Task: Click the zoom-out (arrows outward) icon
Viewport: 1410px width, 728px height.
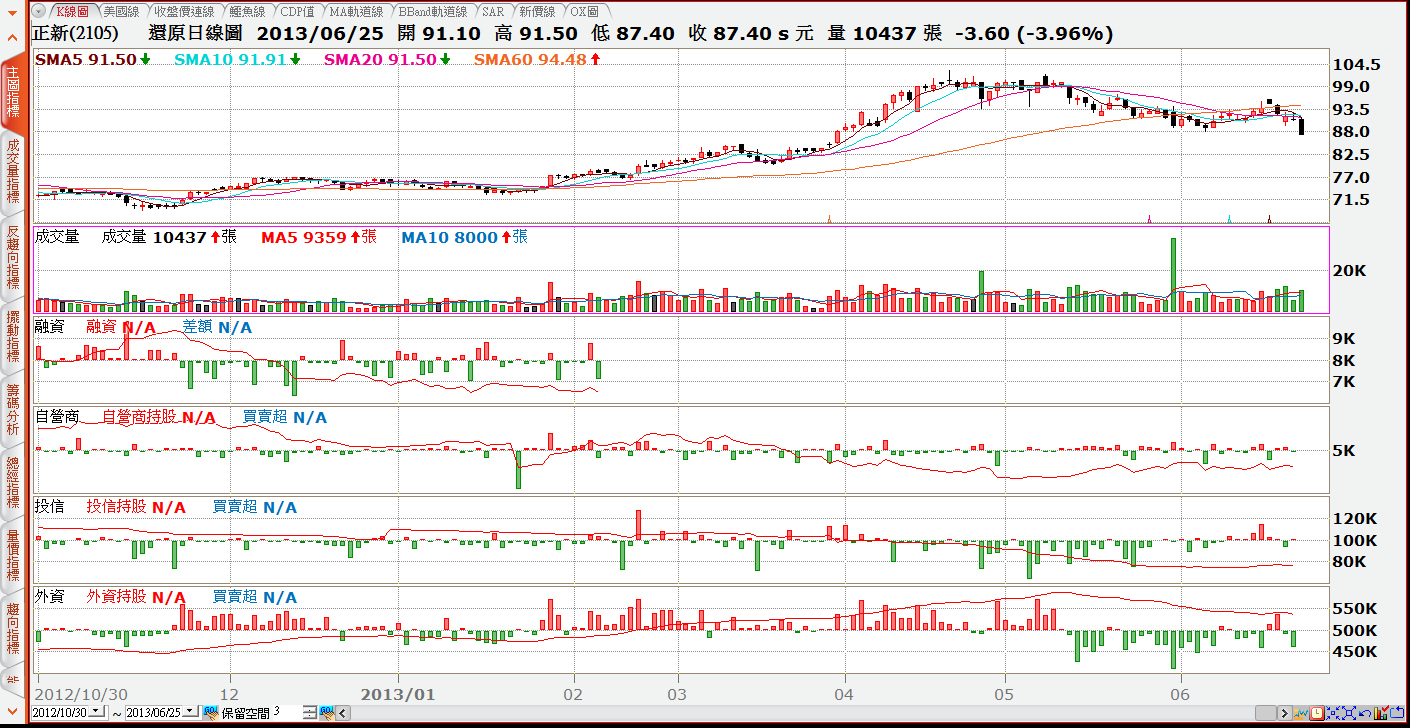Action: point(1349,713)
